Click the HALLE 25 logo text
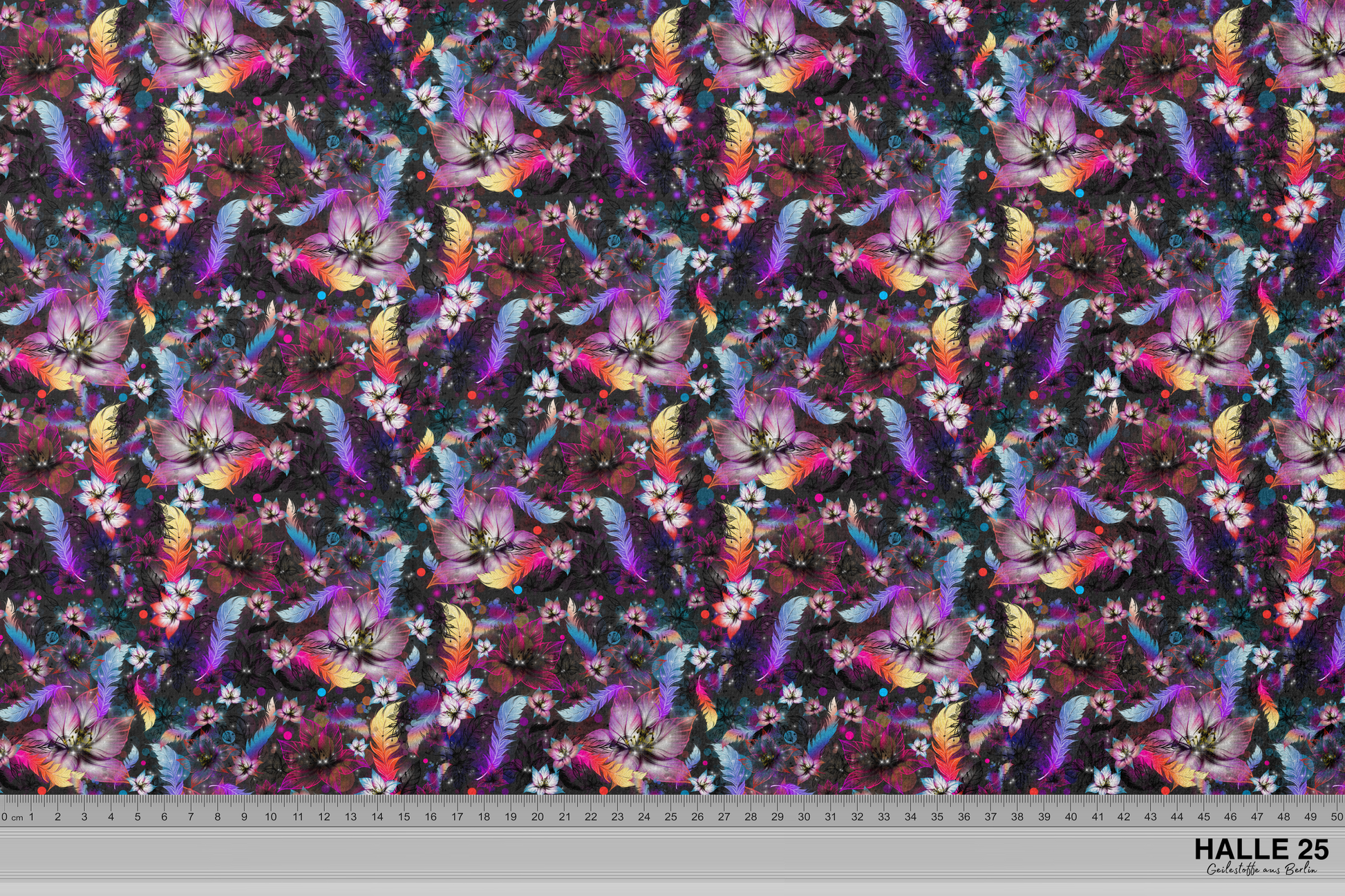Viewport: 1345px width, 896px height. pos(1261,849)
